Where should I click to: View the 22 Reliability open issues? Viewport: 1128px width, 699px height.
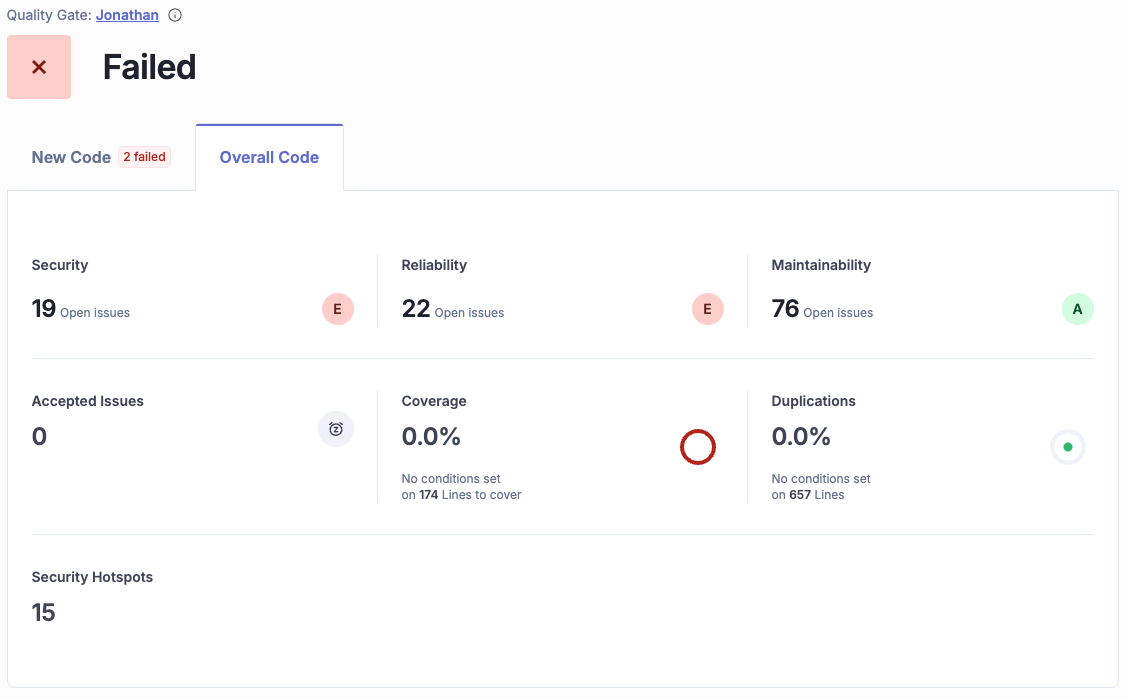coord(415,309)
